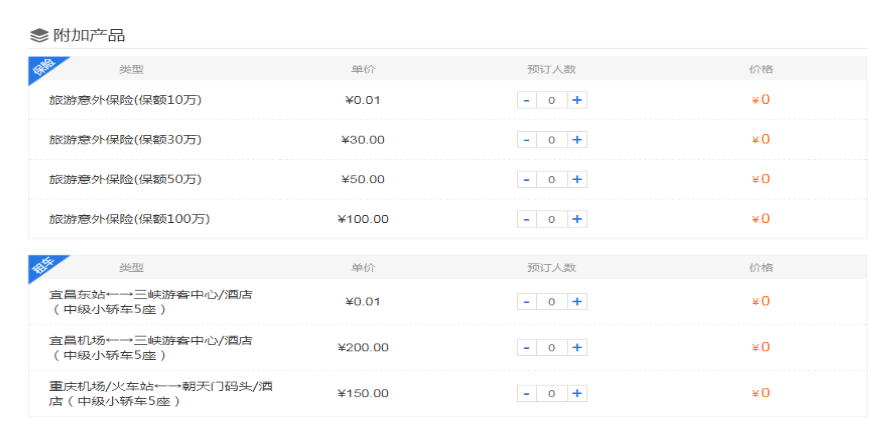Click quantity field for 保额10万 insurance

(551, 100)
